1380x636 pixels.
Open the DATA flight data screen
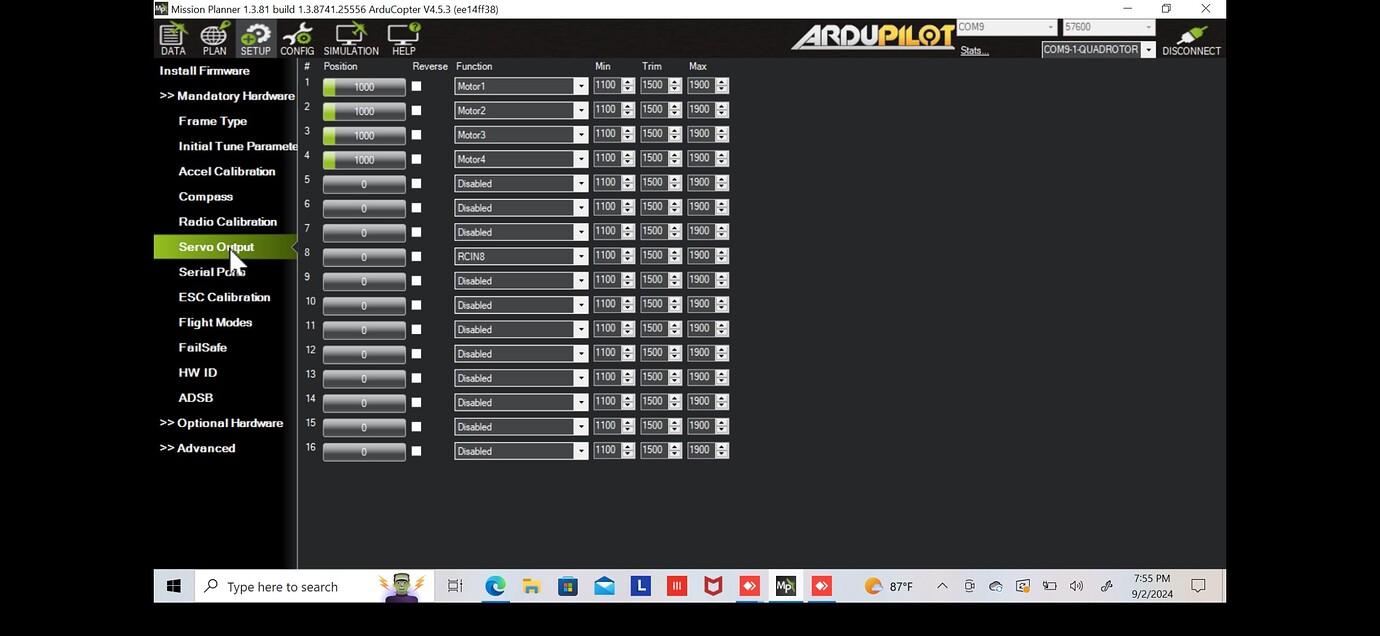coord(172,38)
